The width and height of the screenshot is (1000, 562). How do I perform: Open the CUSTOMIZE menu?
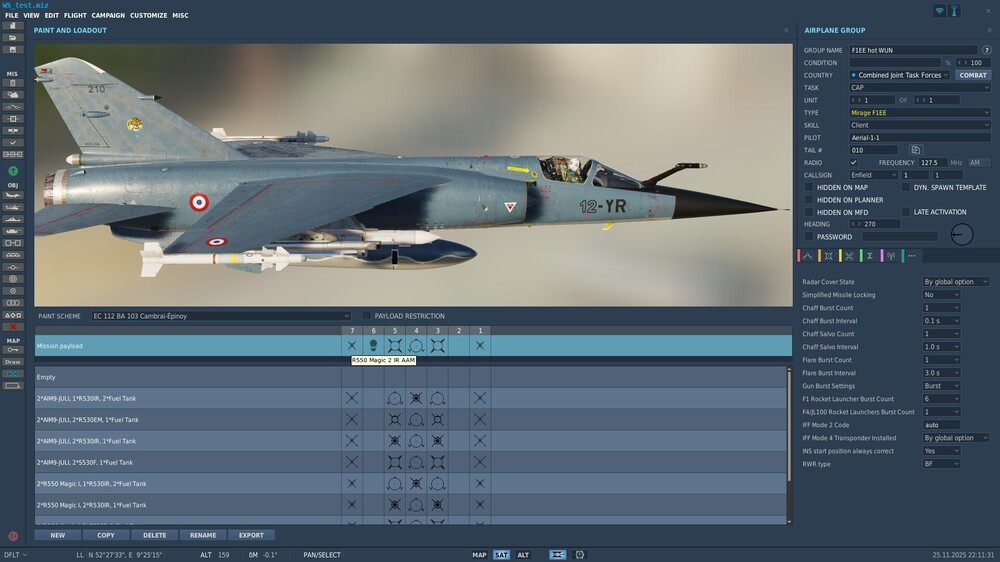pos(149,15)
